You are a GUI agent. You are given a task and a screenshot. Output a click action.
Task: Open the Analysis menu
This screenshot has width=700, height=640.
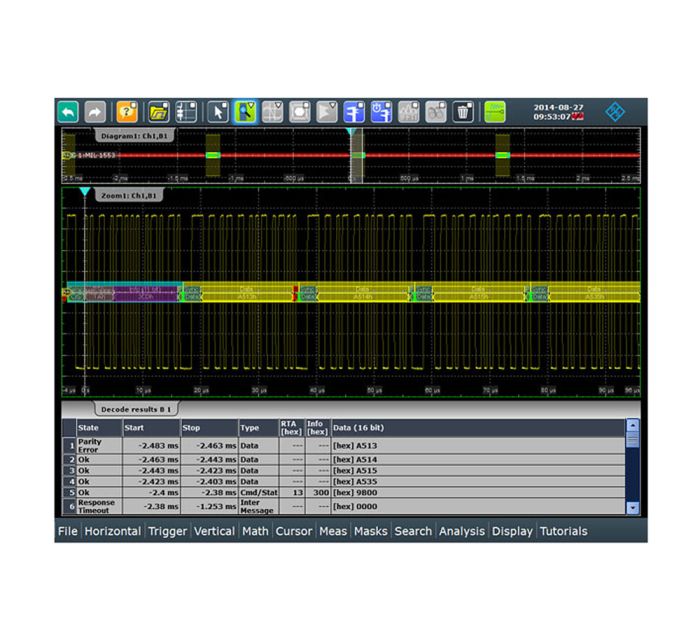[x=462, y=531]
